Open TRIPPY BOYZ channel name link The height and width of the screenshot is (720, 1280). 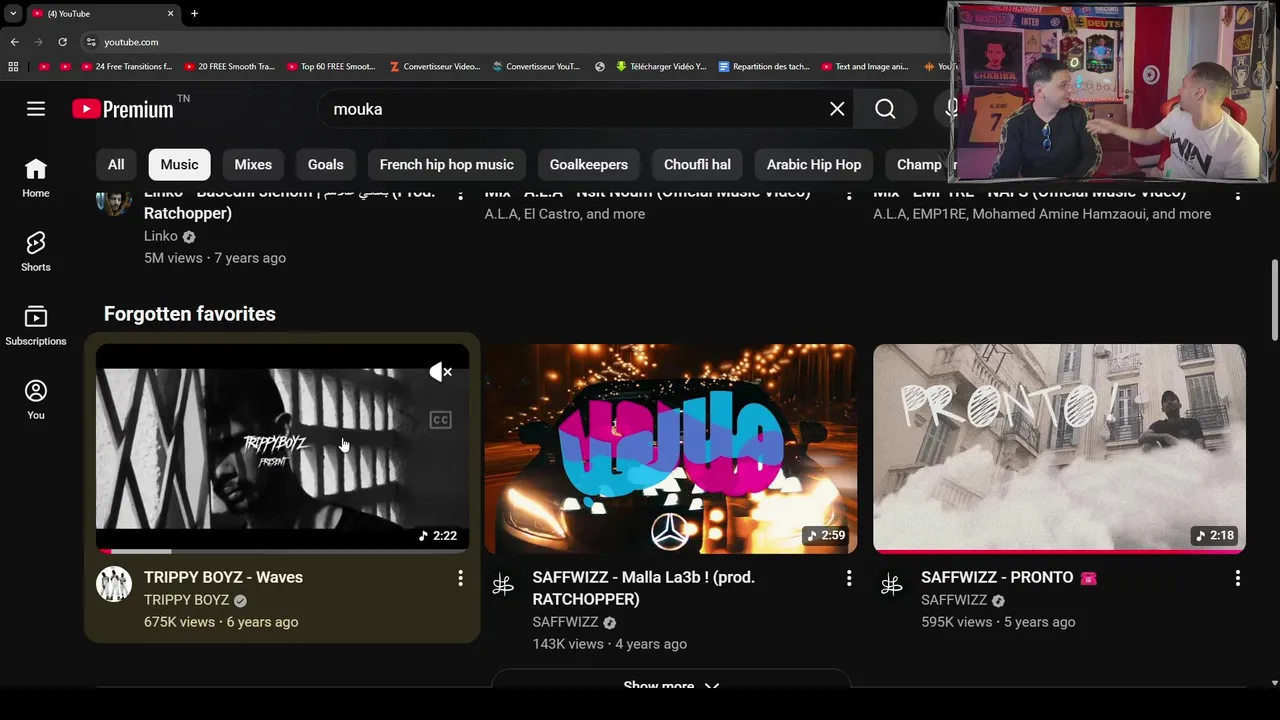(186, 600)
